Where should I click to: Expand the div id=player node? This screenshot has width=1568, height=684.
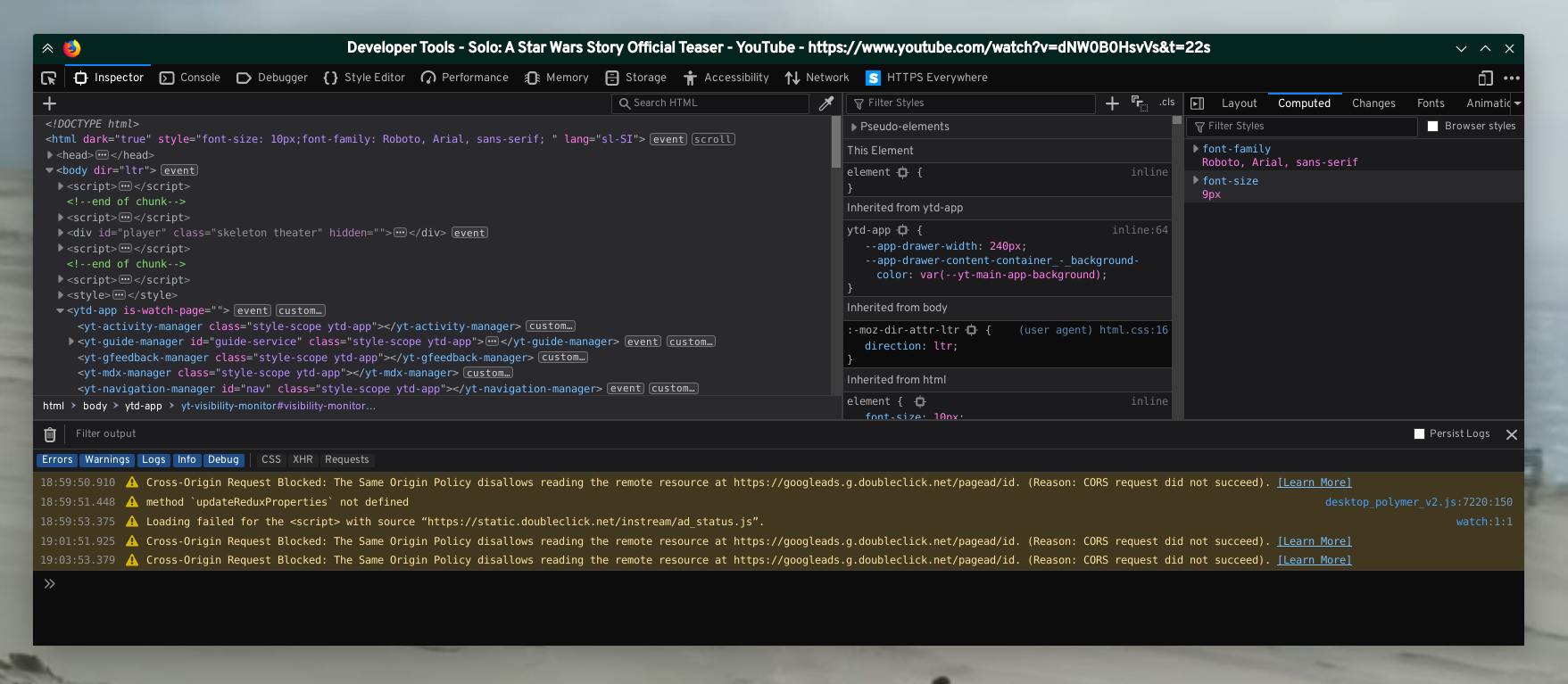(x=61, y=233)
